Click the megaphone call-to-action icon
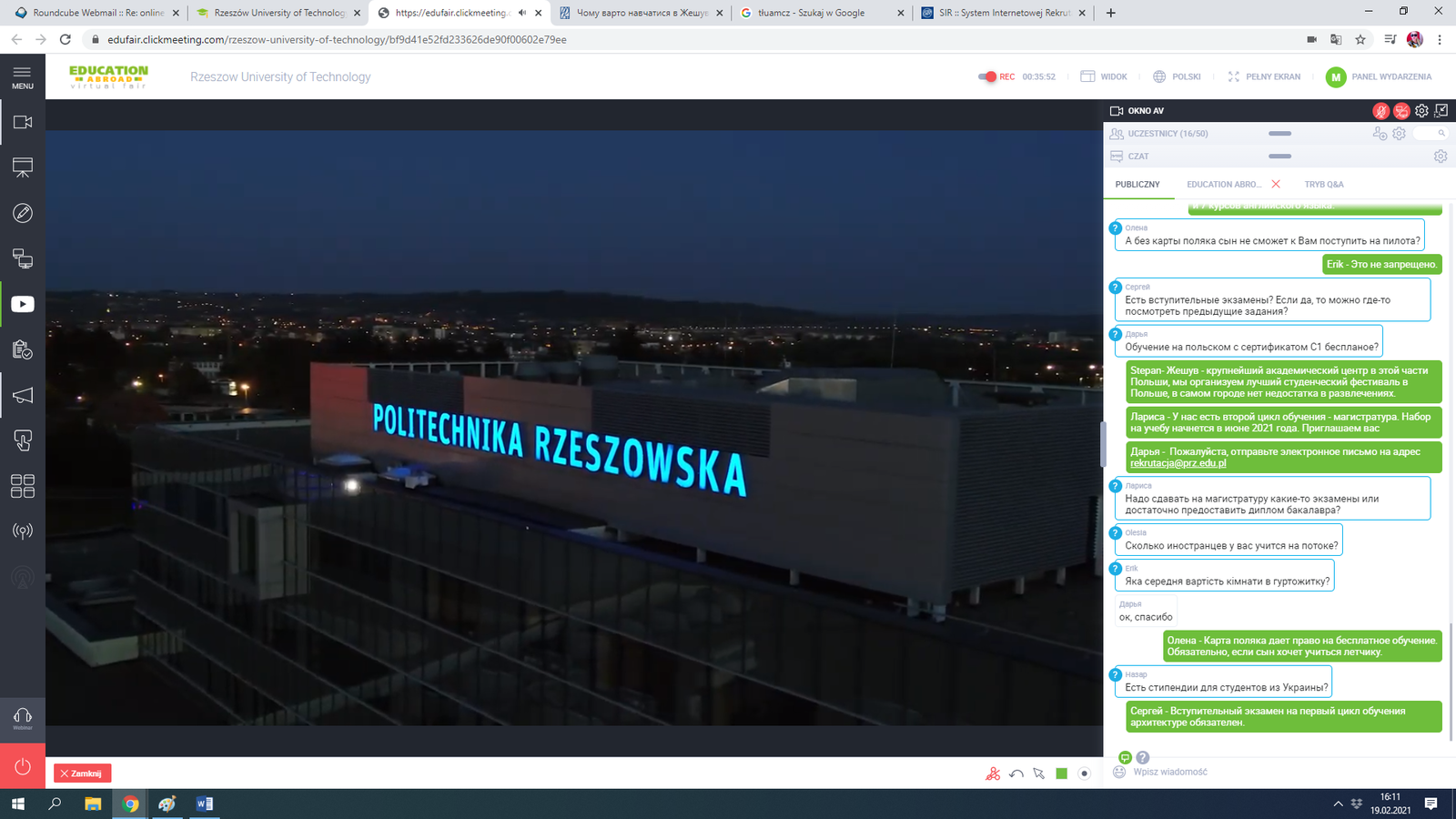Screen dimensions: 1456x819 23,395
